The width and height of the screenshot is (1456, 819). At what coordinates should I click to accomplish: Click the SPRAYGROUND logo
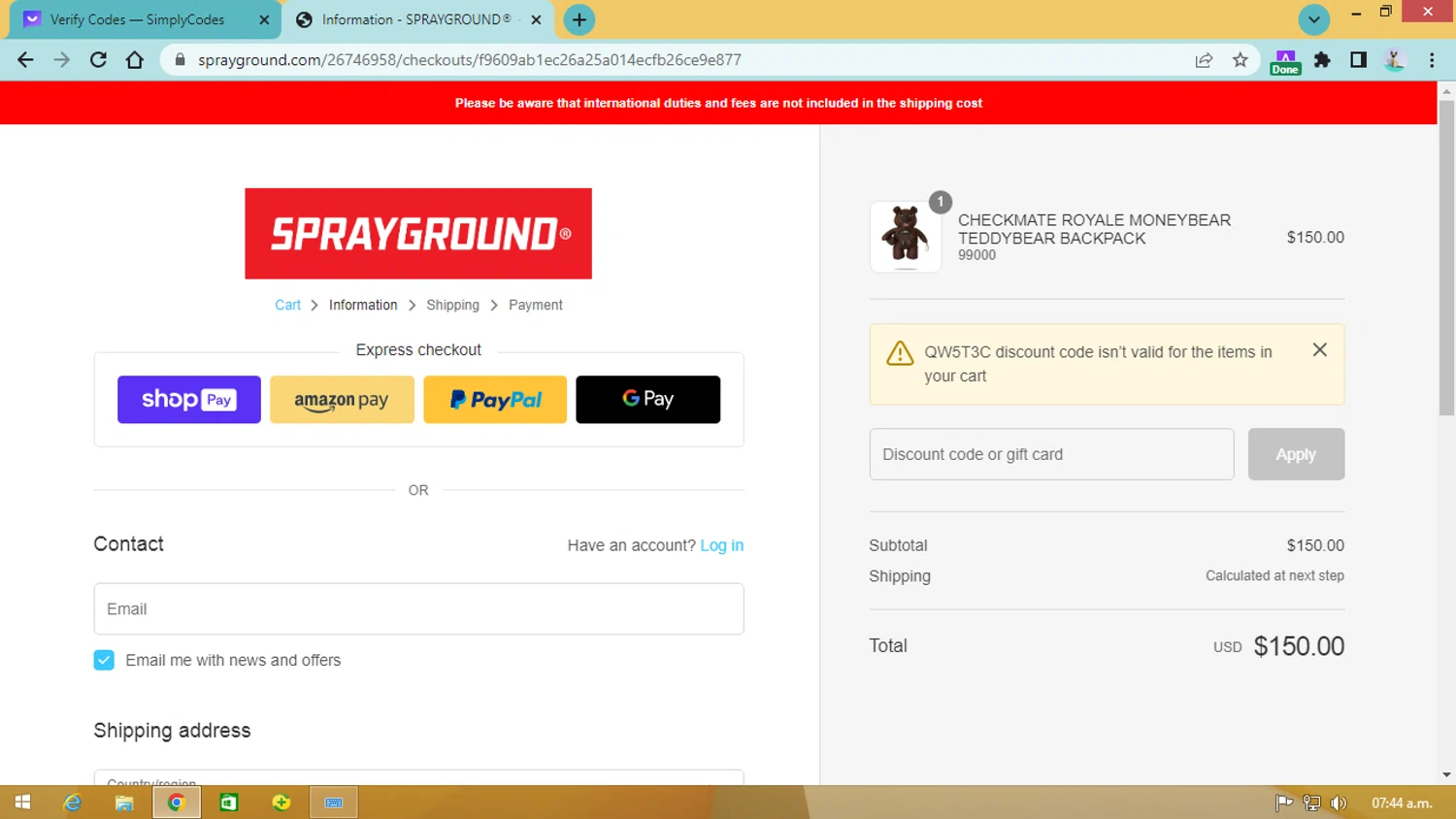418,234
